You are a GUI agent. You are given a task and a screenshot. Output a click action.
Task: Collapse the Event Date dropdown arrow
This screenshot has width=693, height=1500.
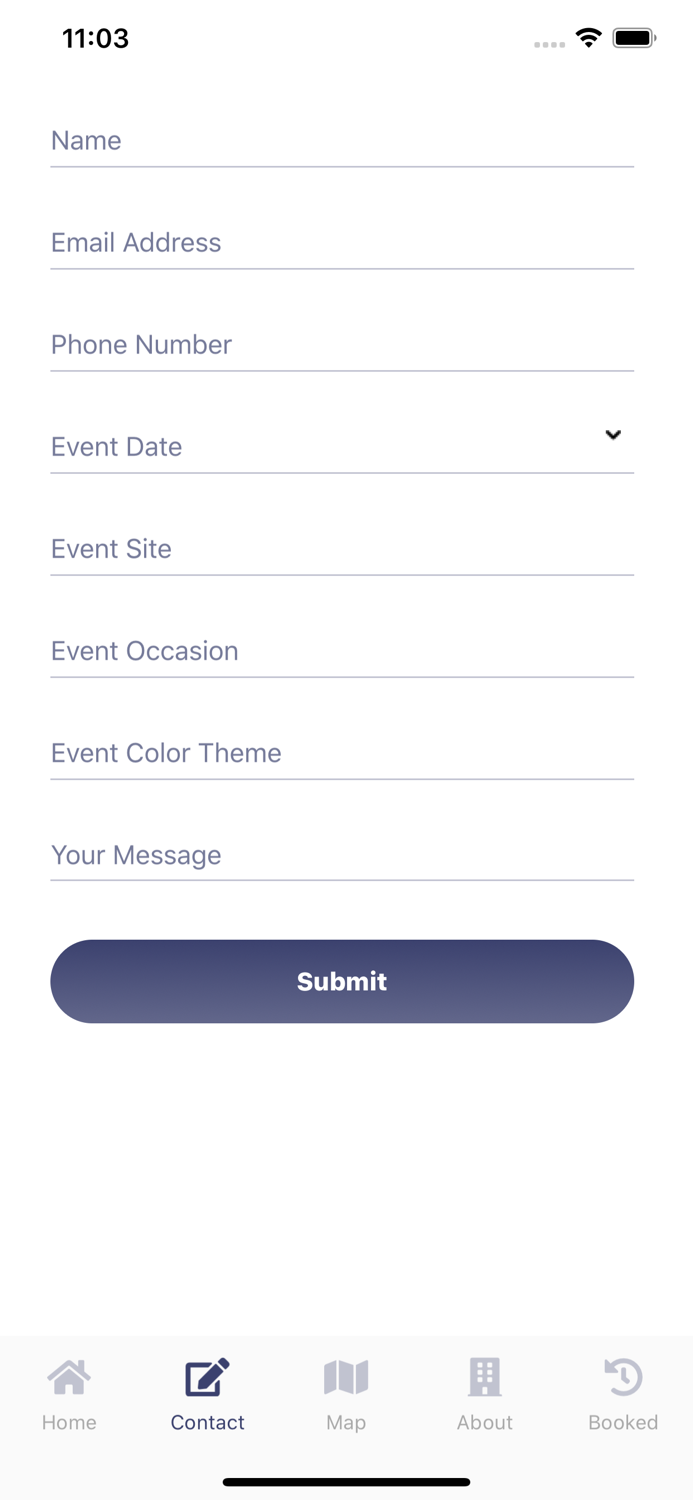(612, 435)
